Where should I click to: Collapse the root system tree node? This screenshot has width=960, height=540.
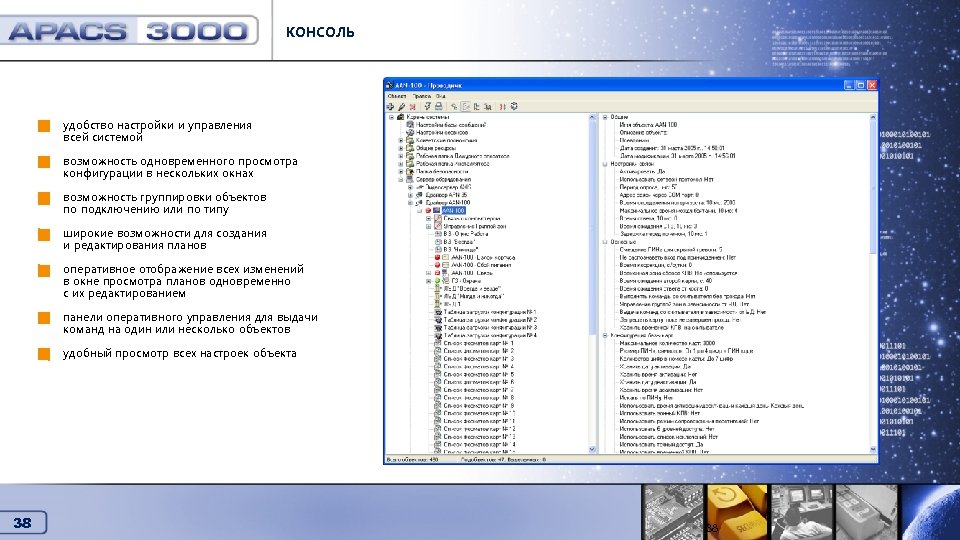pos(392,117)
